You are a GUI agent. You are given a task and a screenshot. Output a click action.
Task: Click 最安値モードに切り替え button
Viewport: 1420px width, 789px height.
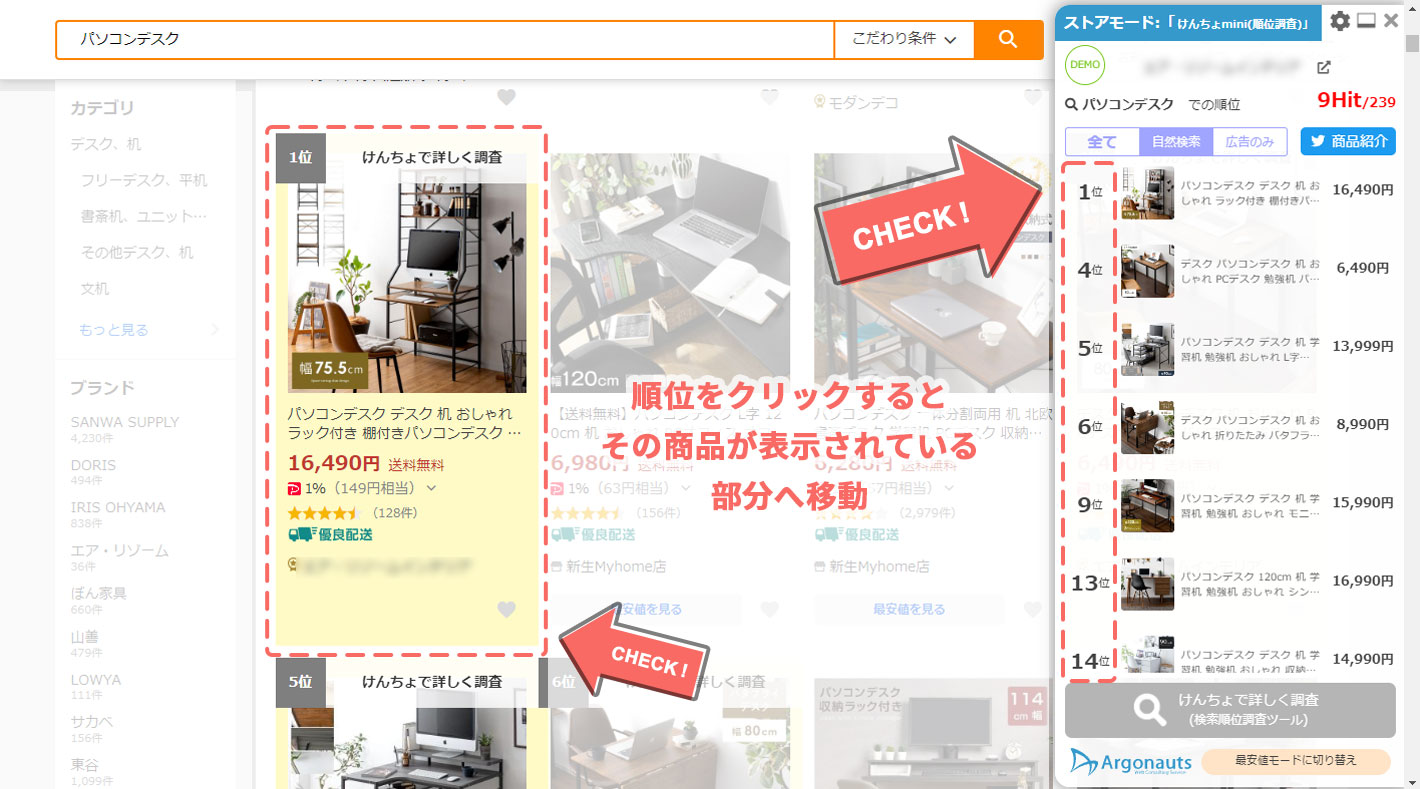pyautogui.click(x=1296, y=761)
